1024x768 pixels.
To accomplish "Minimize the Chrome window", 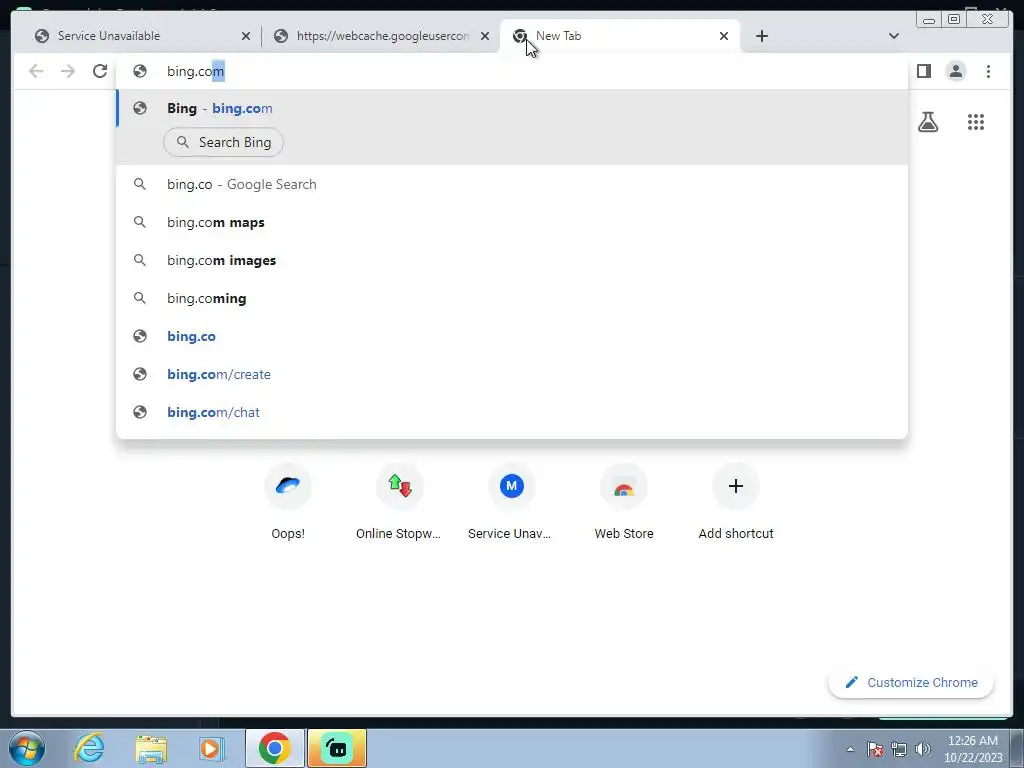I will (x=929, y=20).
